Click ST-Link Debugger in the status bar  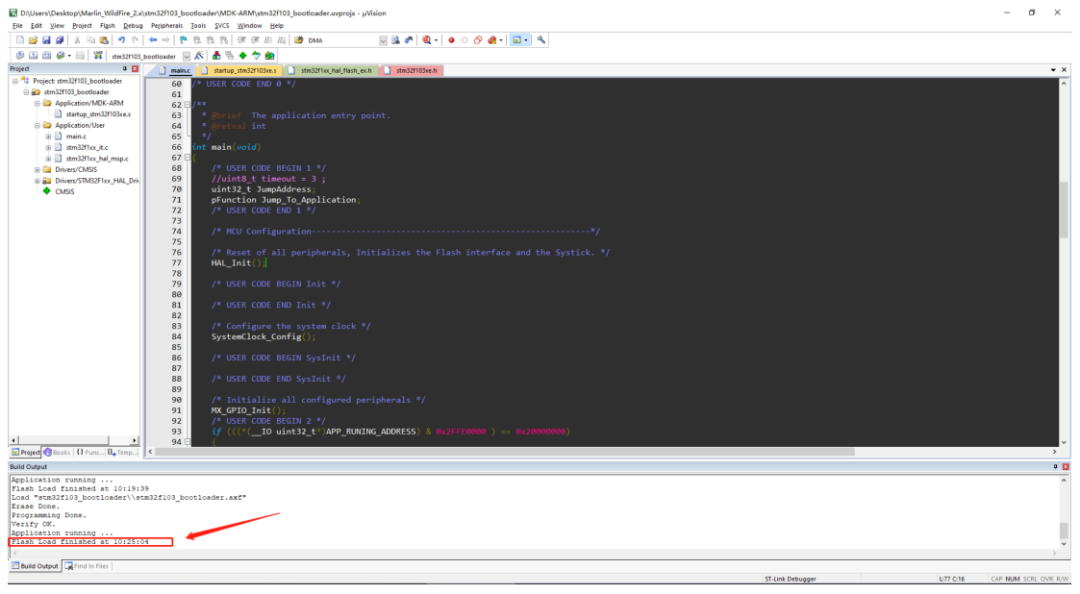pyautogui.click(x=790, y=579)
